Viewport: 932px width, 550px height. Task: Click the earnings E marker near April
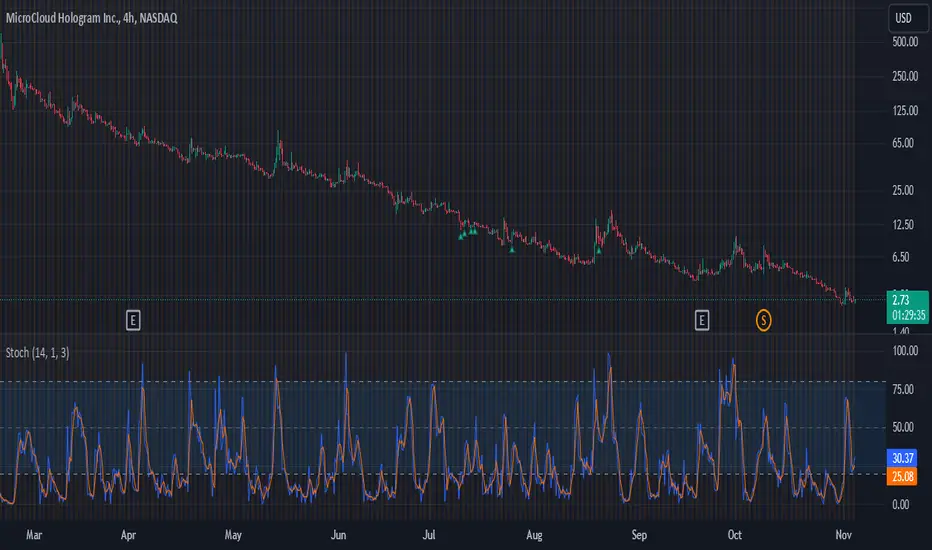133,320
